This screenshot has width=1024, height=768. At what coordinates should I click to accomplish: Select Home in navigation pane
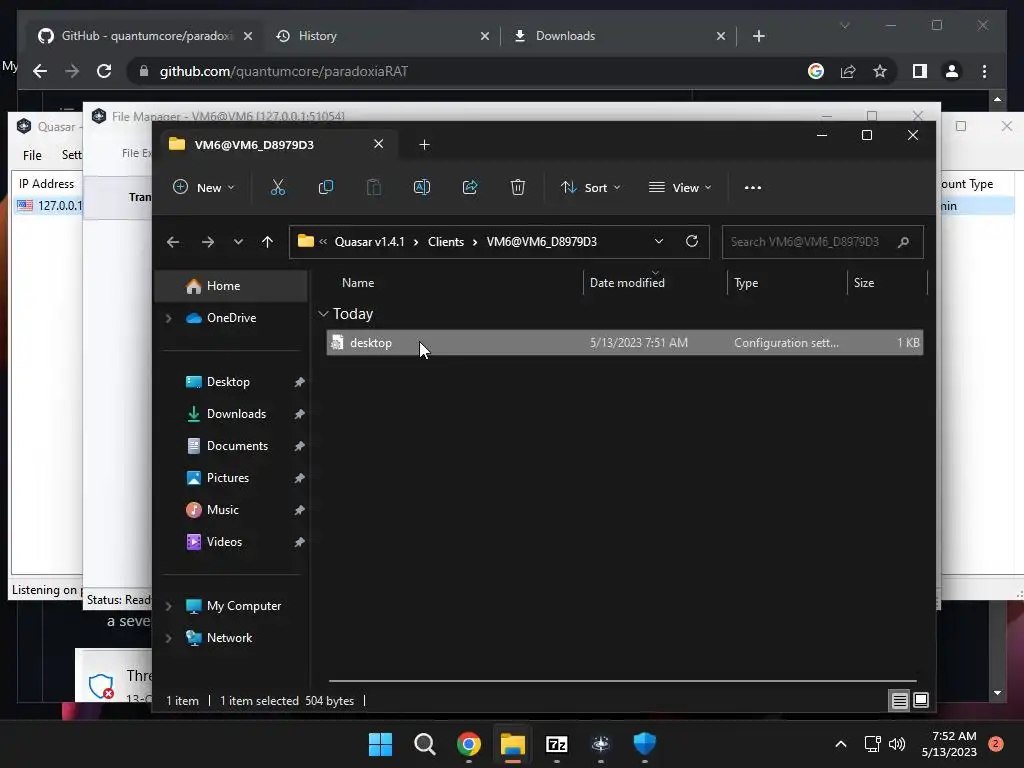point(231,286)
